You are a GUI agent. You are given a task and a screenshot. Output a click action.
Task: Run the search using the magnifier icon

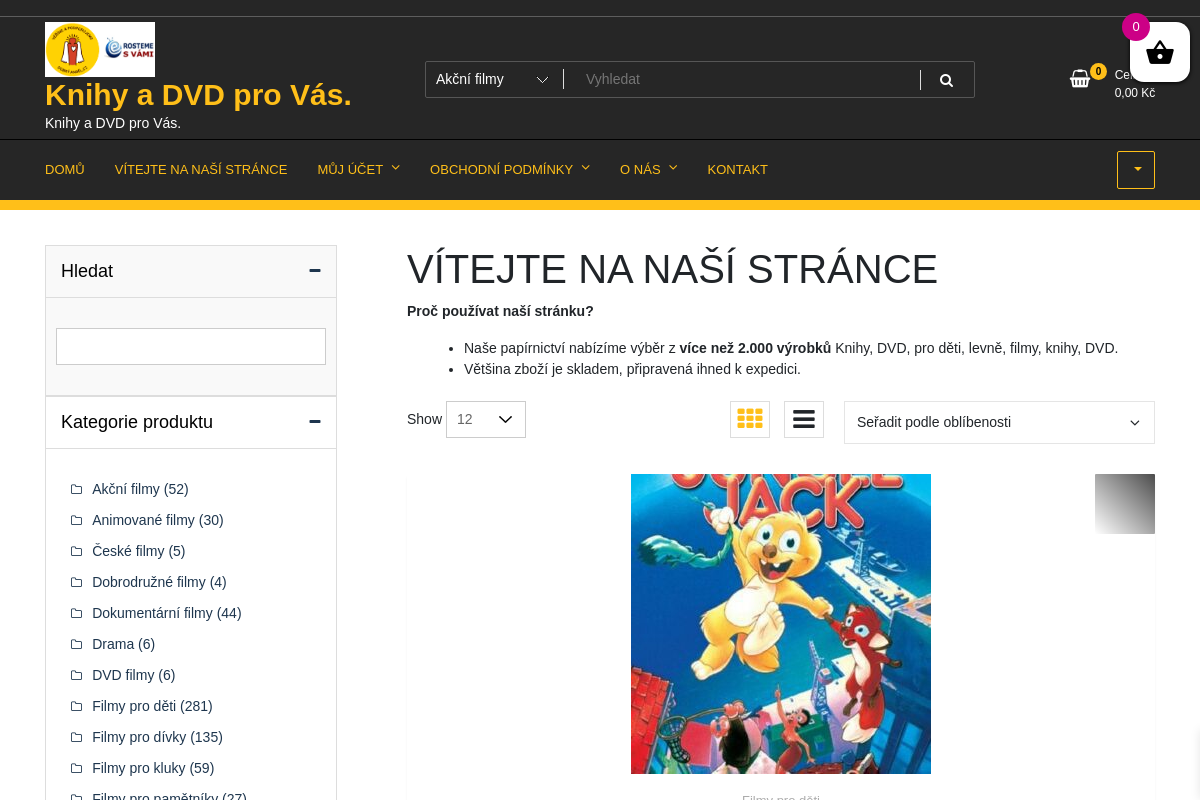click(946, 79)
